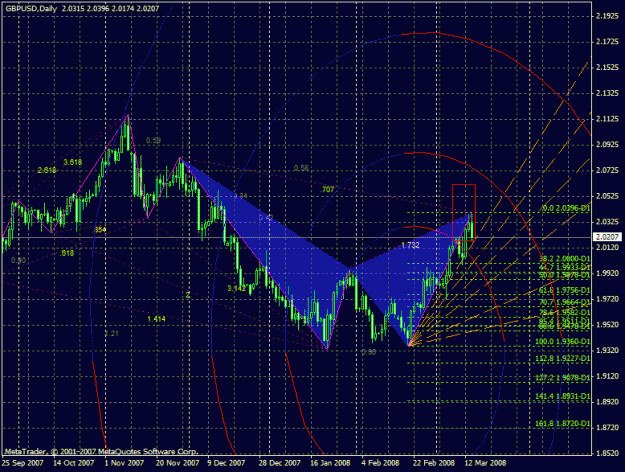
Task: Click the 1.9920 price axis label
Action: 607,273
